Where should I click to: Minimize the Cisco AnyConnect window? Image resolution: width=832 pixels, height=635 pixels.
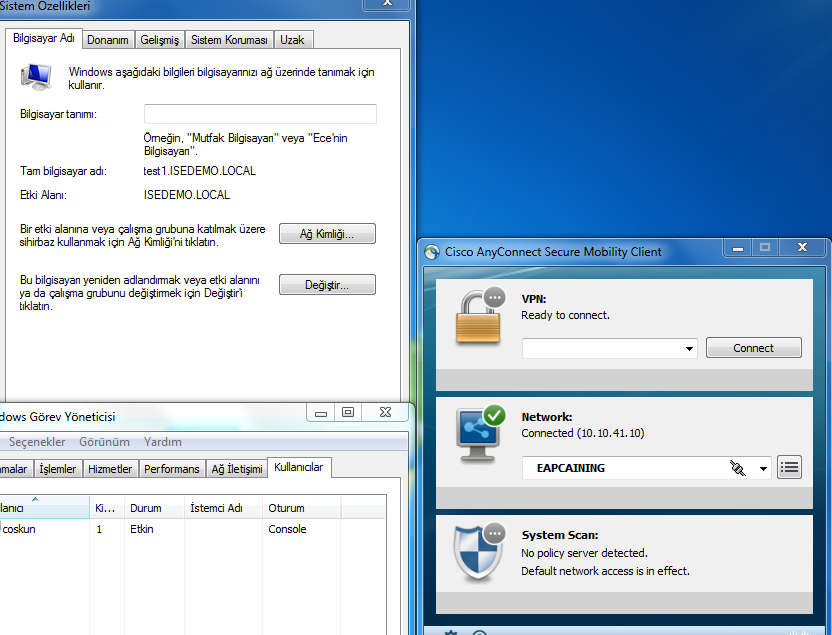click(x=738, y=248)
